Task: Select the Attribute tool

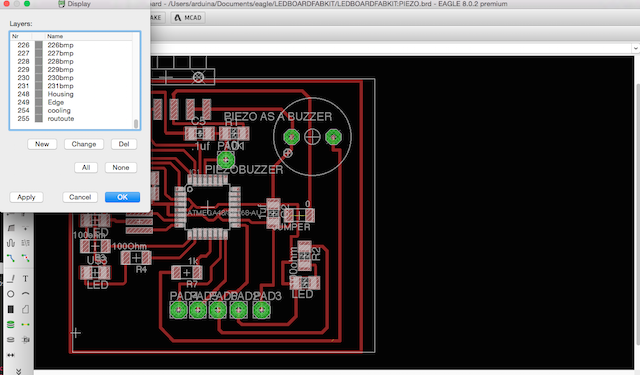Action: coord(25,339)
